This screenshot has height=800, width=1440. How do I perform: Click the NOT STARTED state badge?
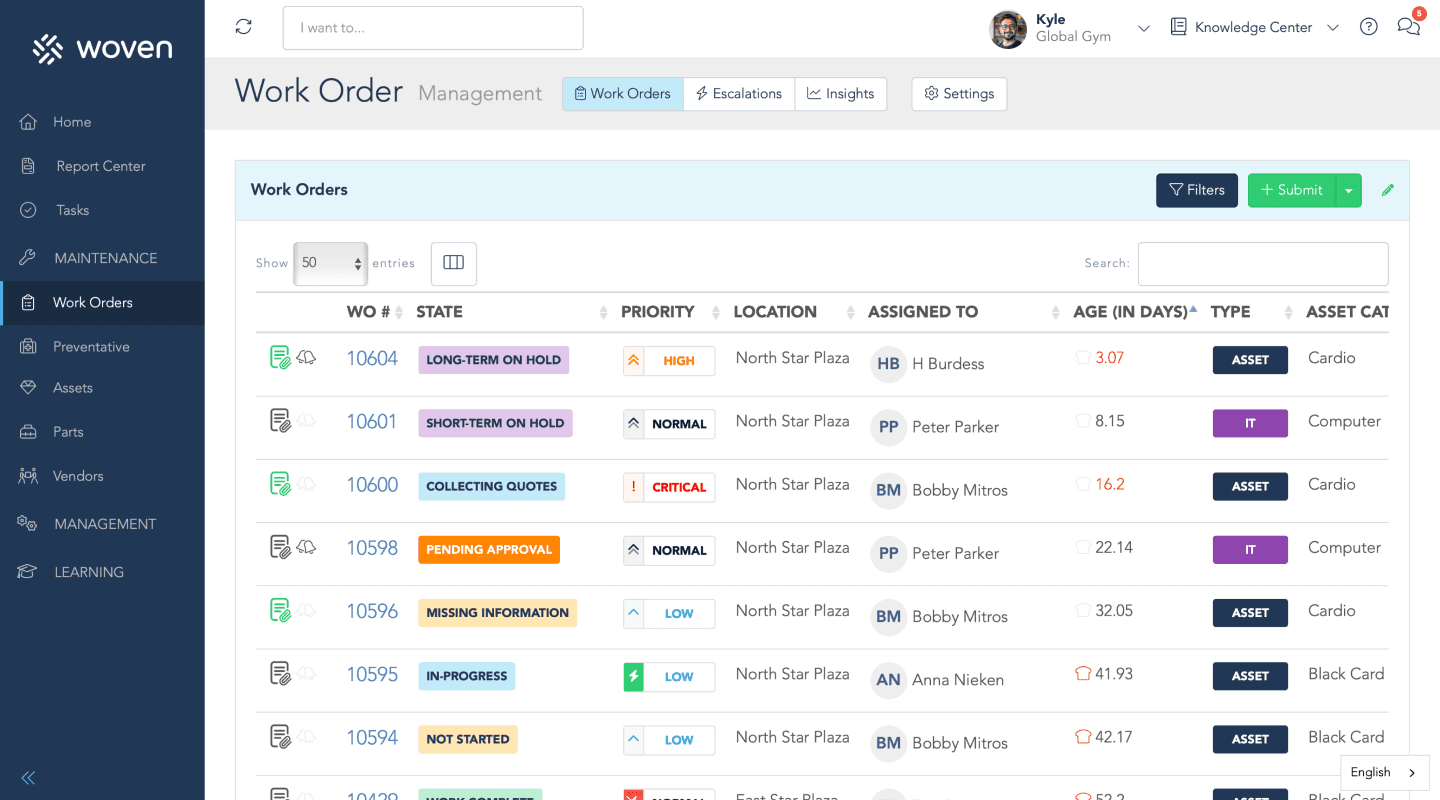[x=468, y=739]
